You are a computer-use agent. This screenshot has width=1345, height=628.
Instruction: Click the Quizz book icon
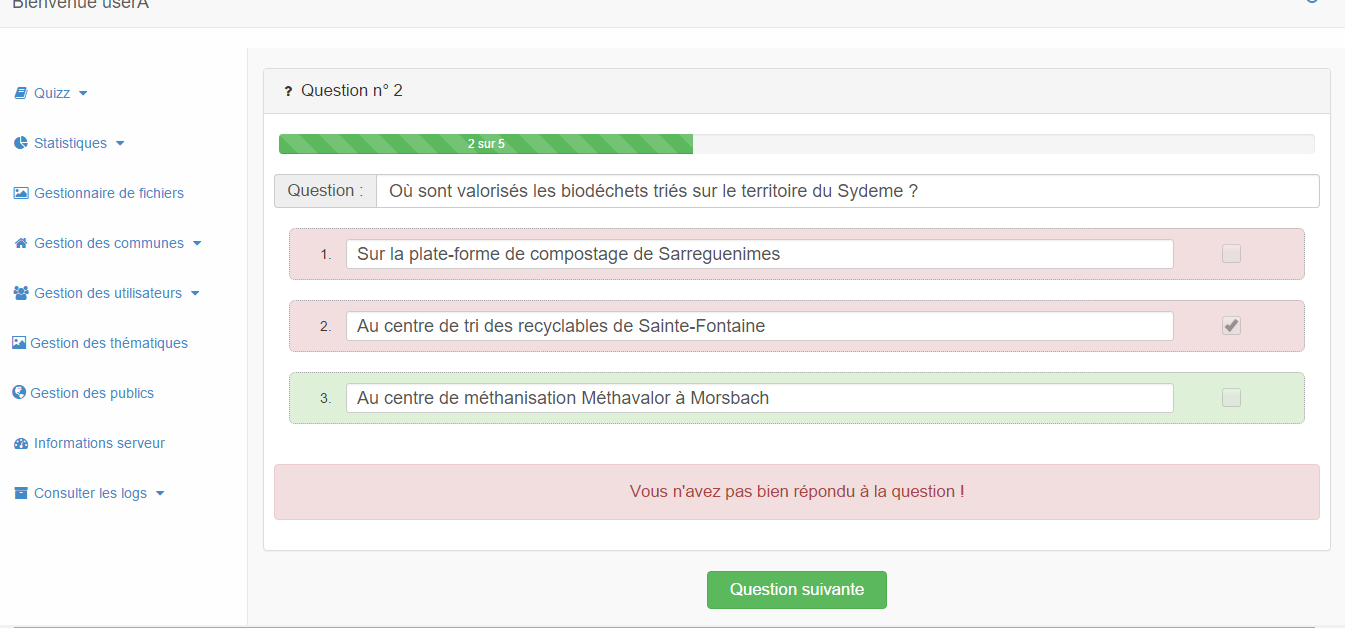pos(20,93)
